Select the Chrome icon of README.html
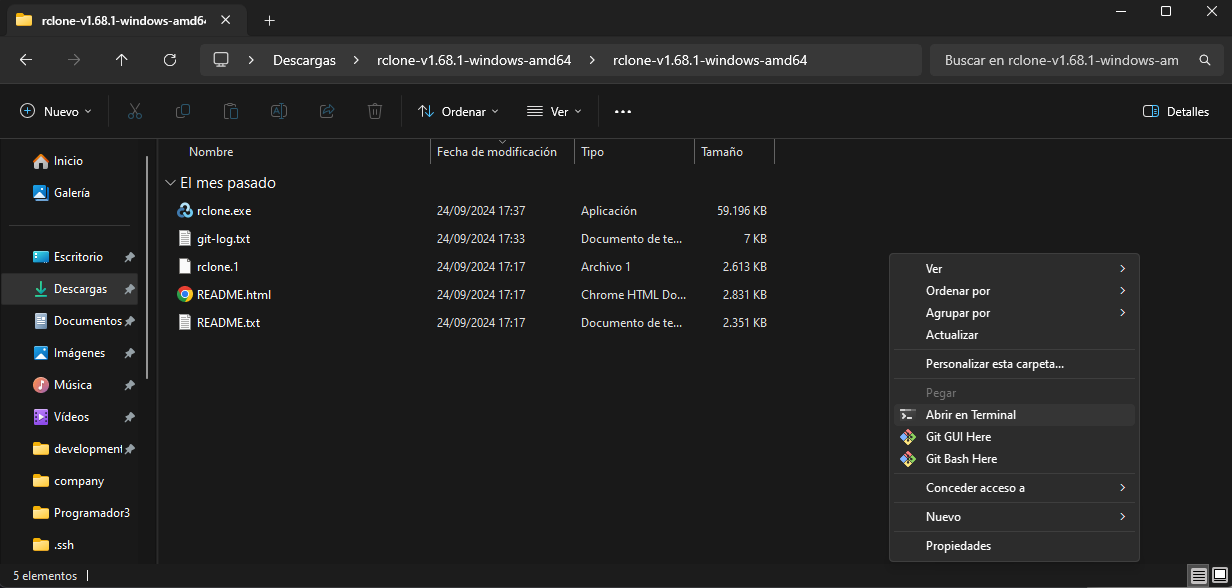 (184, 295)
